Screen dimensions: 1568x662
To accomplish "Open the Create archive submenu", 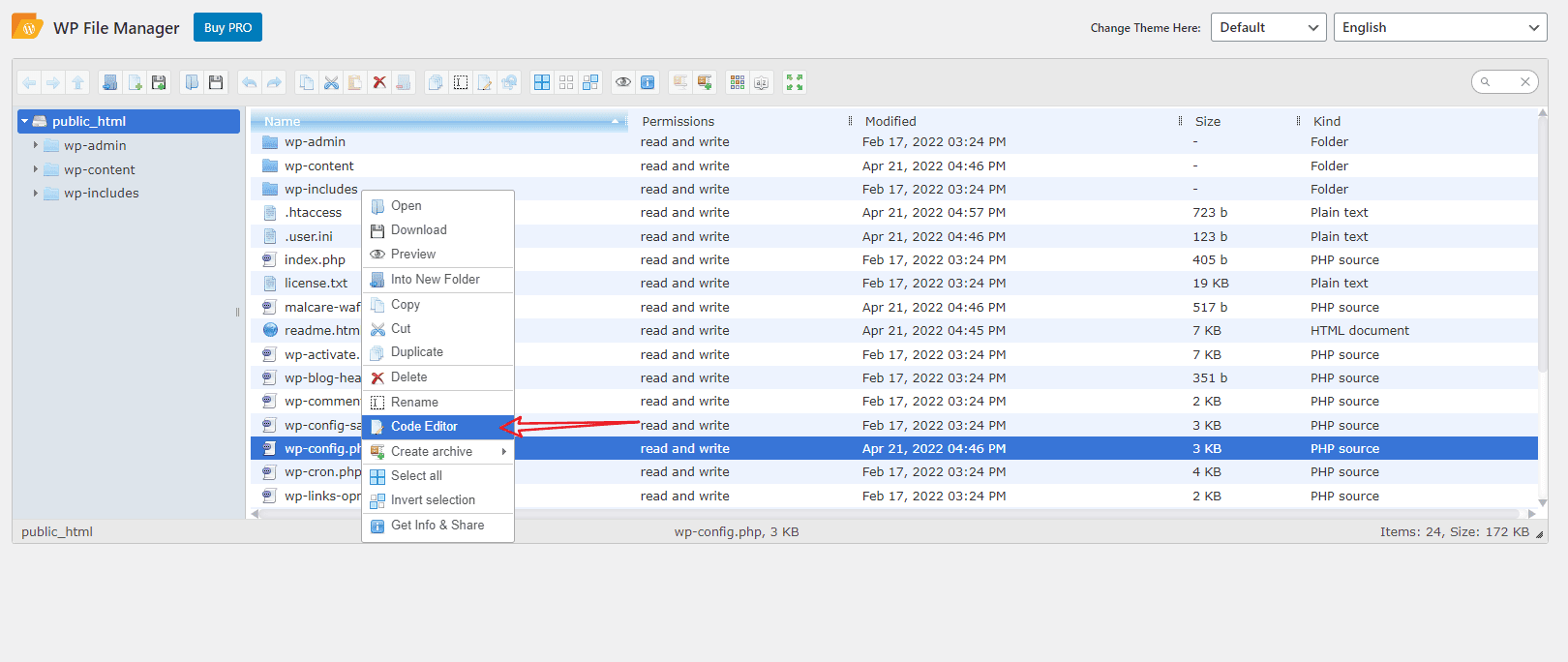I will pyautogui.click(x=432, y=452).
